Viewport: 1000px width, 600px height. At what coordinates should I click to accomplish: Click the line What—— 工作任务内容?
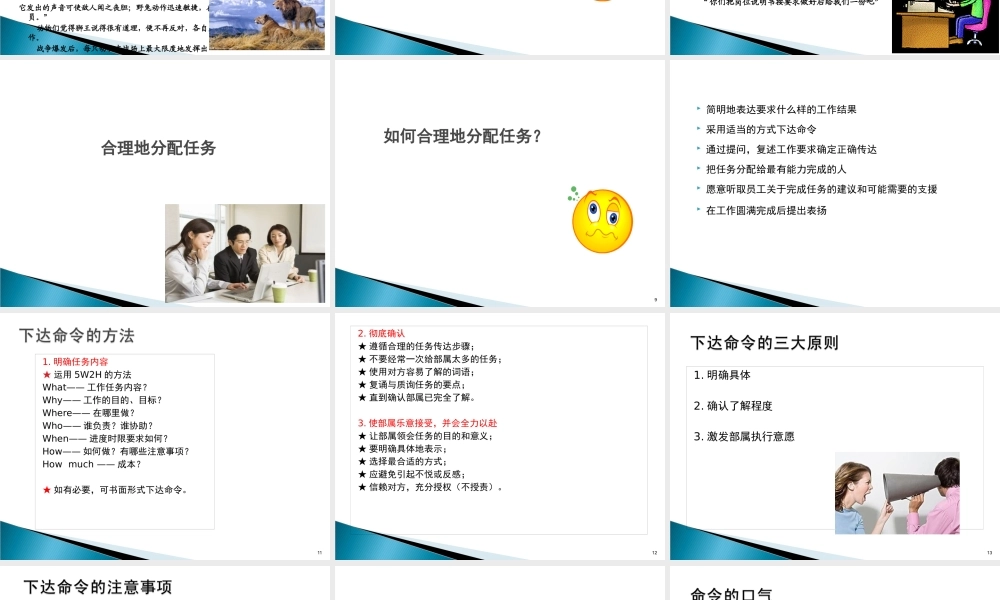click(x=95, y=387)
